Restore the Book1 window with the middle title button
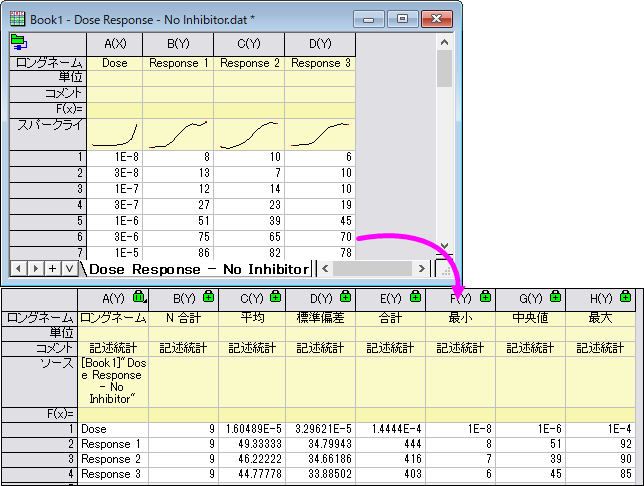Viewport: 644px width, 486px height. (402, 19)
